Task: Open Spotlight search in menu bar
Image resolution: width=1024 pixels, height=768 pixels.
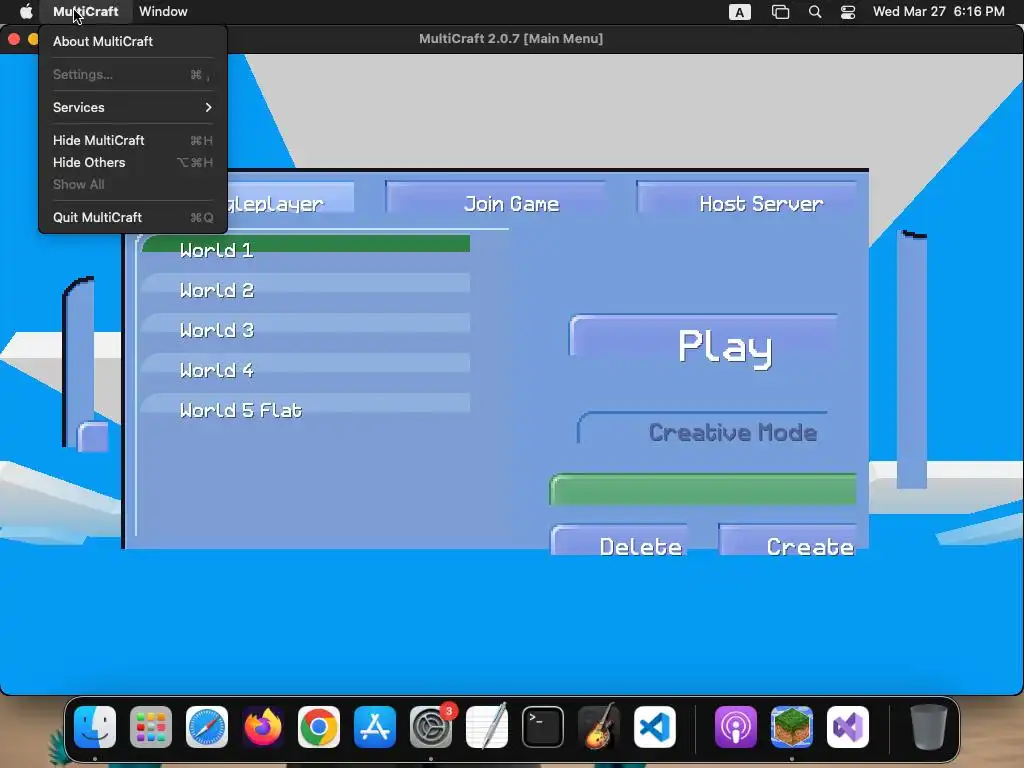Action: pos(815,12)
